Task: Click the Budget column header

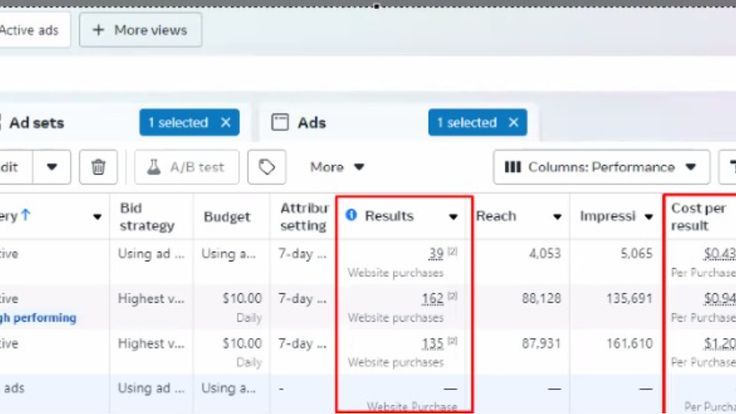Action: [x=227, y=216]
